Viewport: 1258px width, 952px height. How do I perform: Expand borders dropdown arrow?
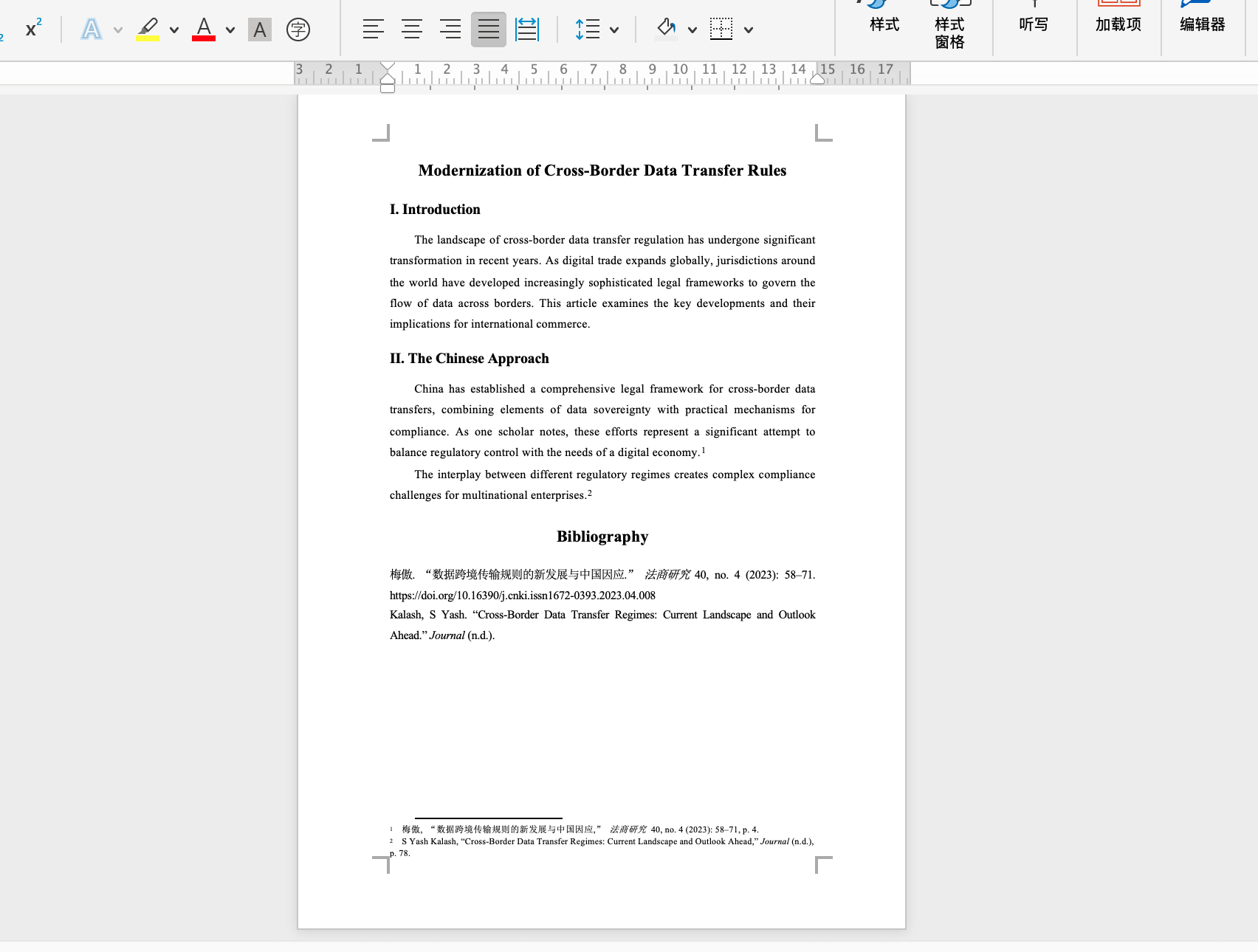click(x=749, y=30)
